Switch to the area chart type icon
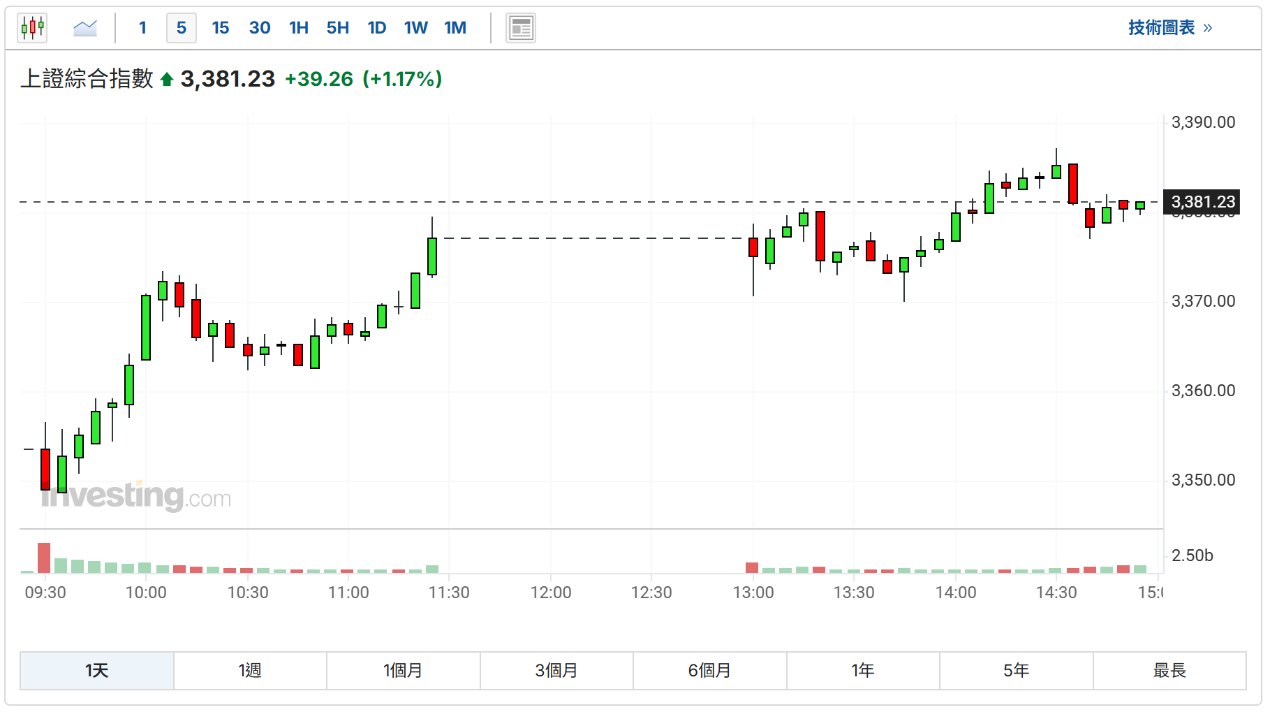The height and width of the screenshot is (712, 1270). pos(85,28)
